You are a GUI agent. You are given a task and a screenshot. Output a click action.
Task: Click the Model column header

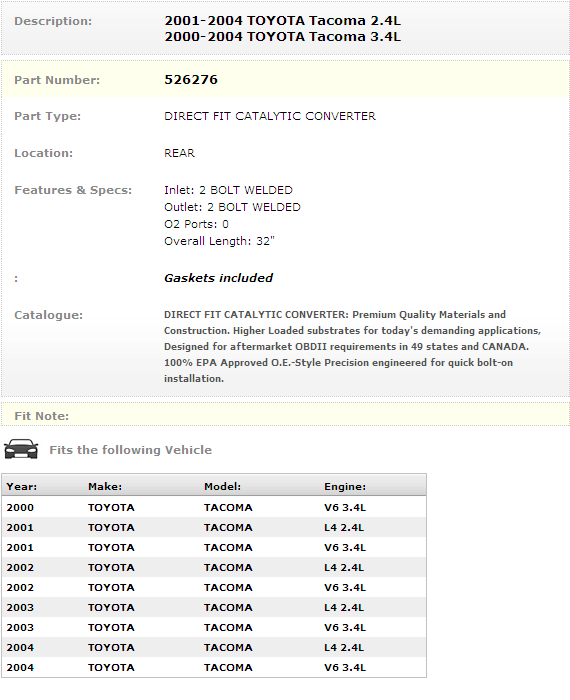[x=222, y=486]
